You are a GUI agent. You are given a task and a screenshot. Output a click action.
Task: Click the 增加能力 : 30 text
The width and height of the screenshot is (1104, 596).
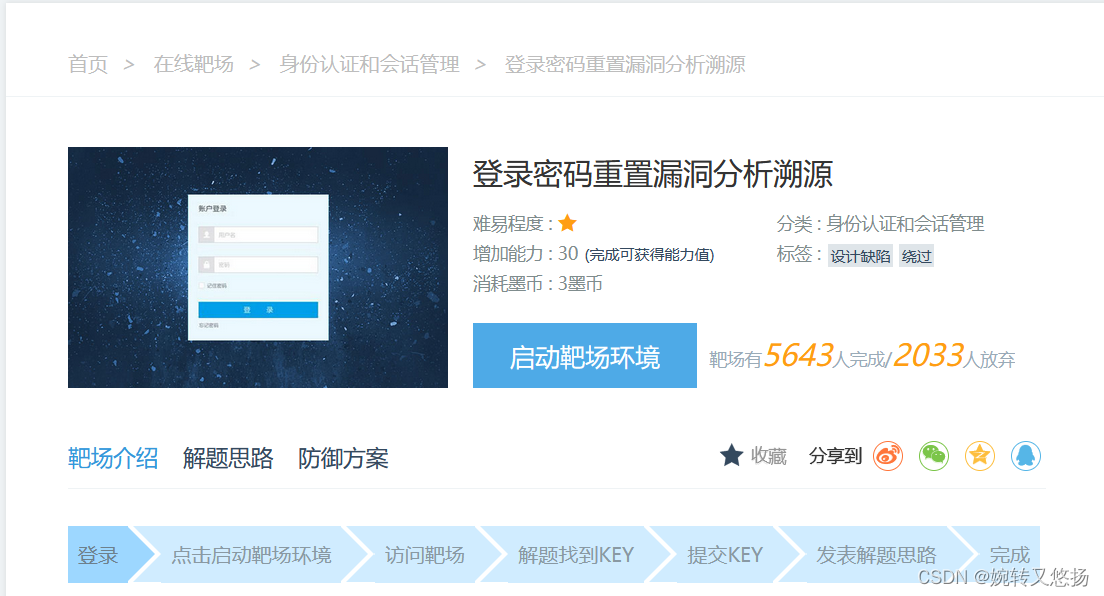[525, 254]
